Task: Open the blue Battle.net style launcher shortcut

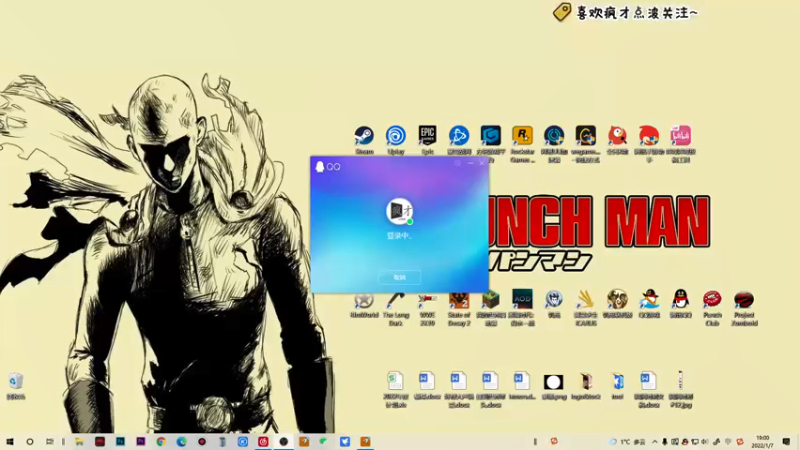Action: click(459, 136)
